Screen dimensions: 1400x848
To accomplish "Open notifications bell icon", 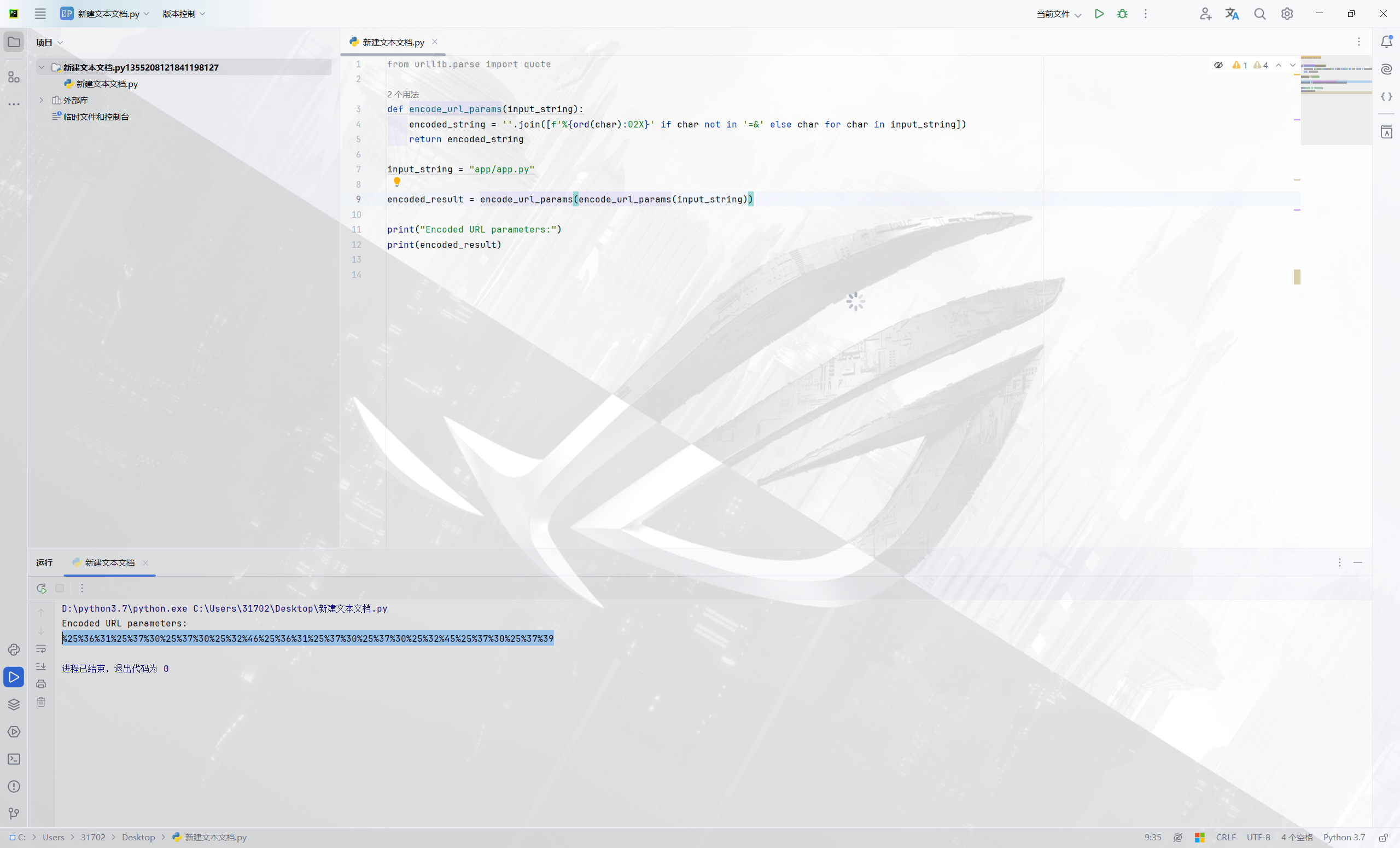I will 1386,42.
